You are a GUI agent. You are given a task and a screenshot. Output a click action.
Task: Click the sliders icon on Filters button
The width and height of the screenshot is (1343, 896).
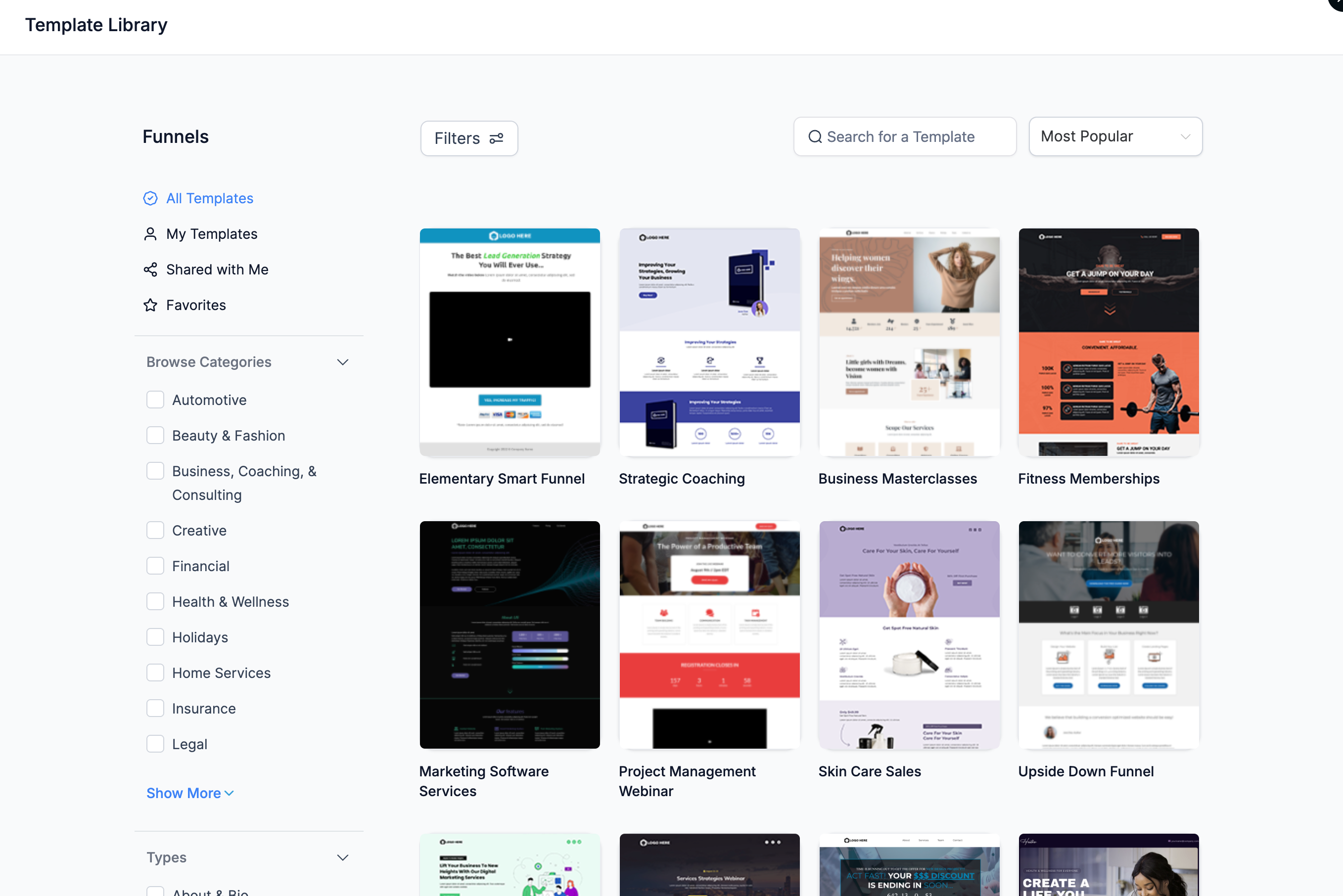coord(496,138)
